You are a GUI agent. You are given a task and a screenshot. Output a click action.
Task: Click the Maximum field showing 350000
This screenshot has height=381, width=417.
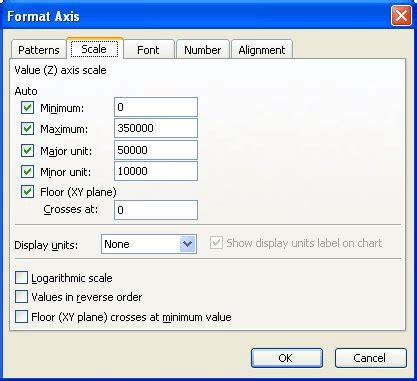pyautogui.click(x=156, y=128)
